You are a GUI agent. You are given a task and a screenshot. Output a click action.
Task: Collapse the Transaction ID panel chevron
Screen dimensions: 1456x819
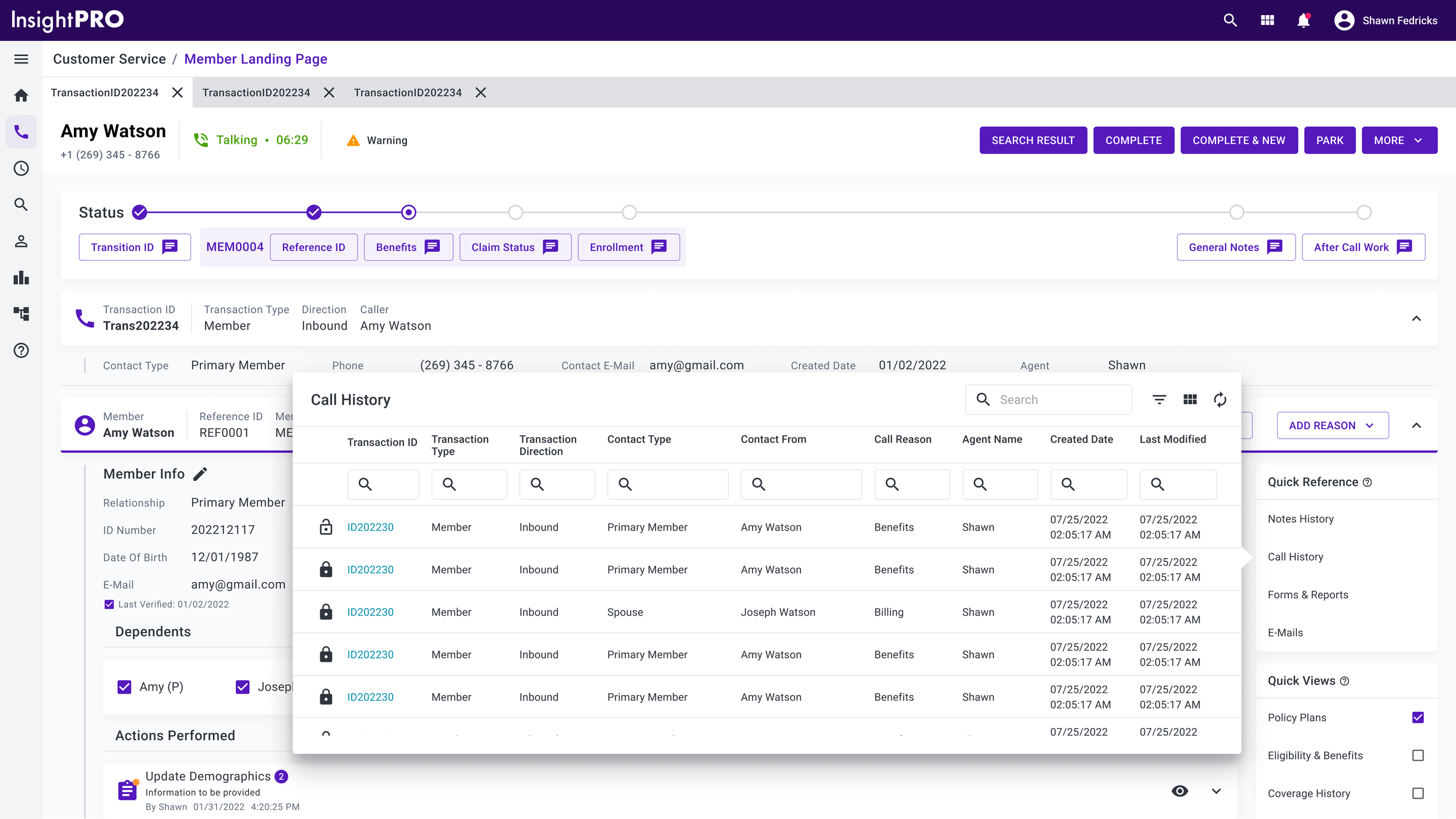(x=1416, y=319)
